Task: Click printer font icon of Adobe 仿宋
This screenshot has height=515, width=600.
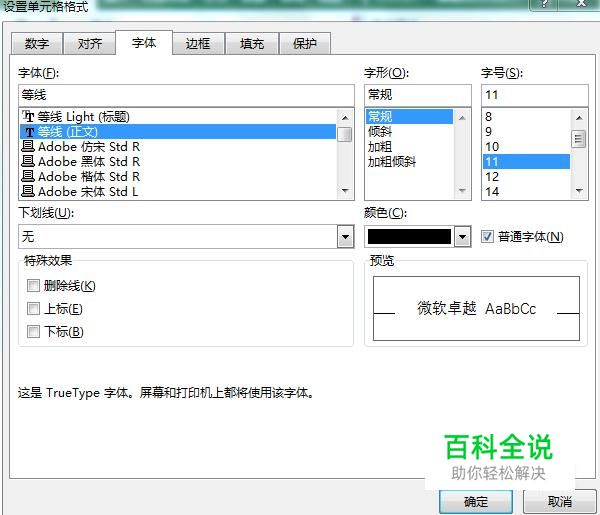Action: [28, 146]
